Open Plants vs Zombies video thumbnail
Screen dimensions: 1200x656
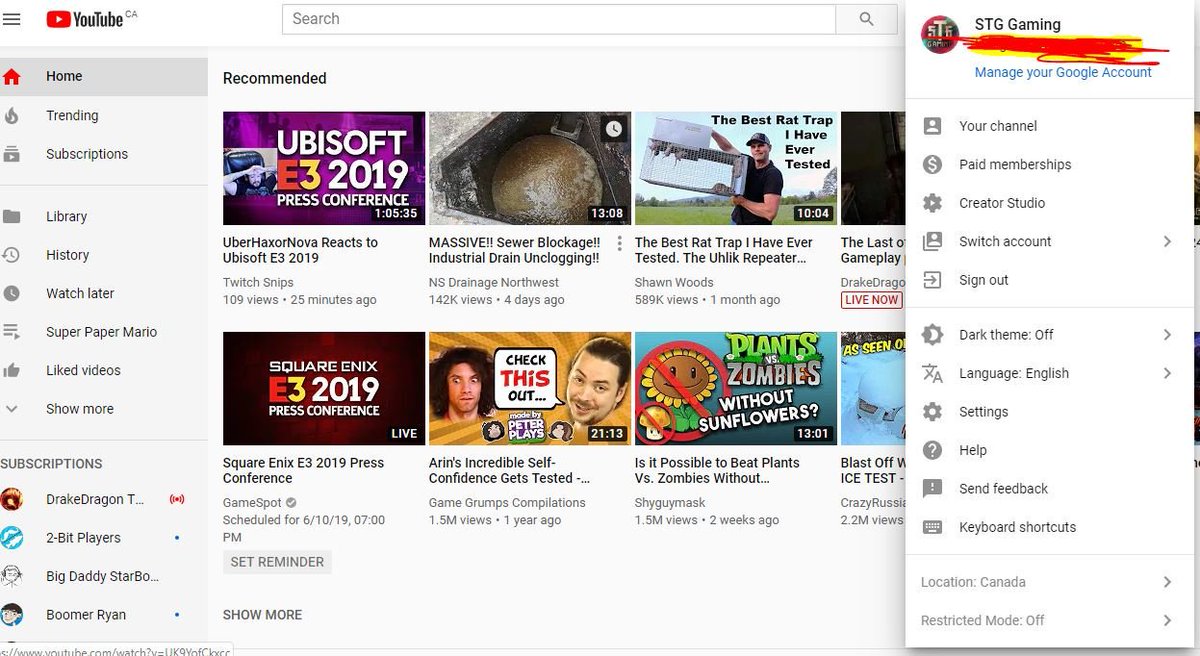[736, 389]
